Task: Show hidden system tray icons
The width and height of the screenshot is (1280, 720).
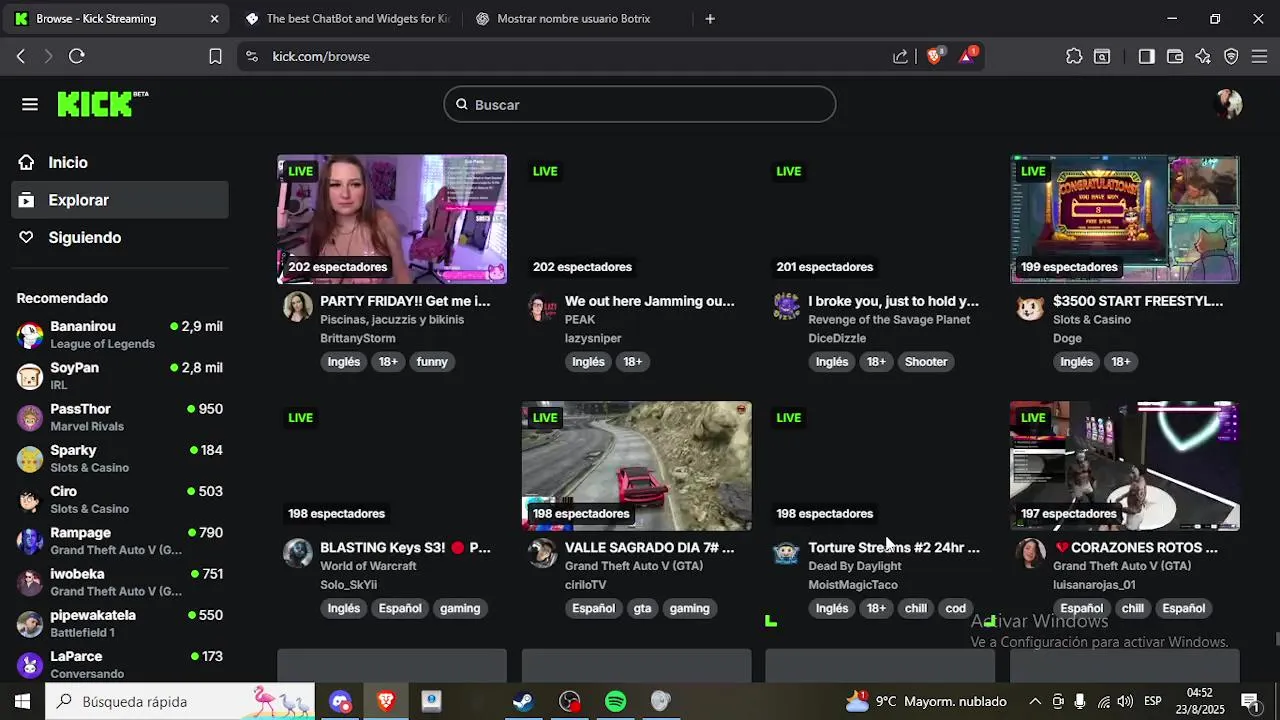Action: 1035,702
